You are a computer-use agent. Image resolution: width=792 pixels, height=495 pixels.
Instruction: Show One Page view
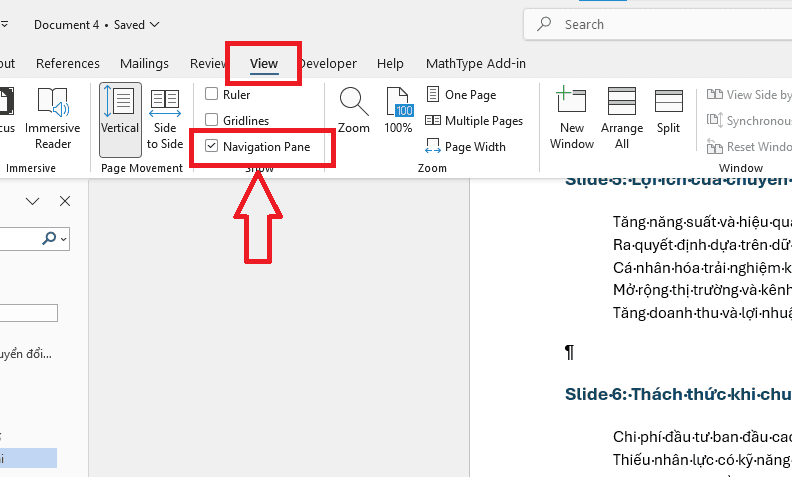point(461,94)
